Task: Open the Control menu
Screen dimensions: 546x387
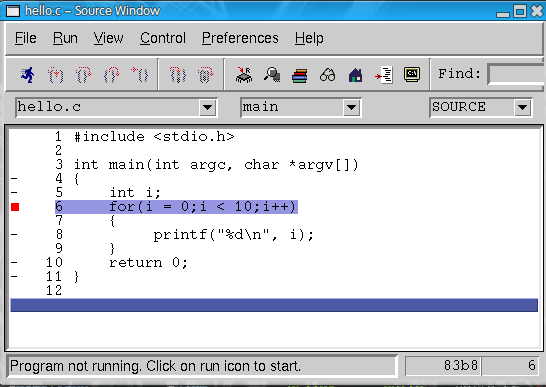Action: (163, 38)
